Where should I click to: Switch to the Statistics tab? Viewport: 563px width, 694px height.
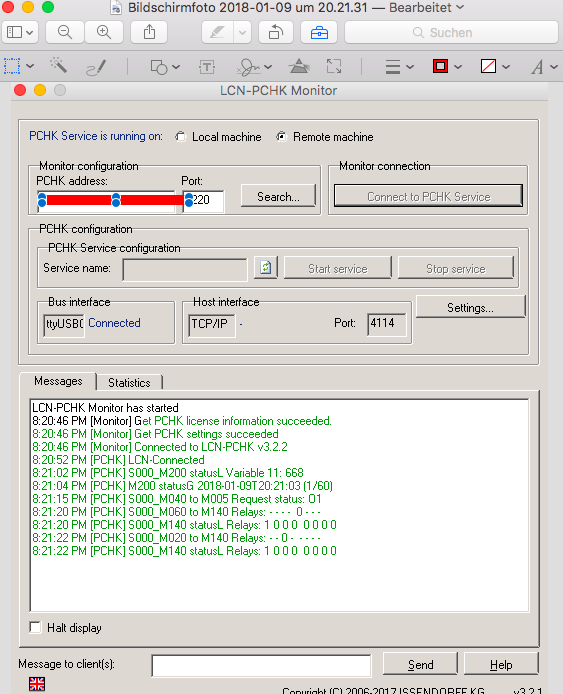(x=129, y=382)
